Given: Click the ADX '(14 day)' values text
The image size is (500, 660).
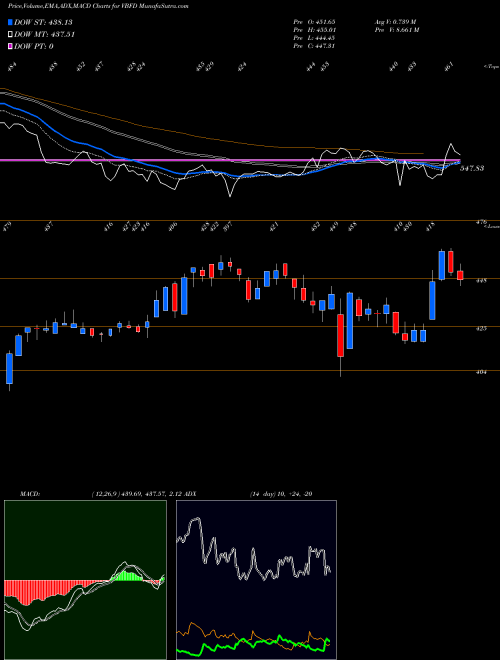Looking at the screenshot, I should coord(281,494).
